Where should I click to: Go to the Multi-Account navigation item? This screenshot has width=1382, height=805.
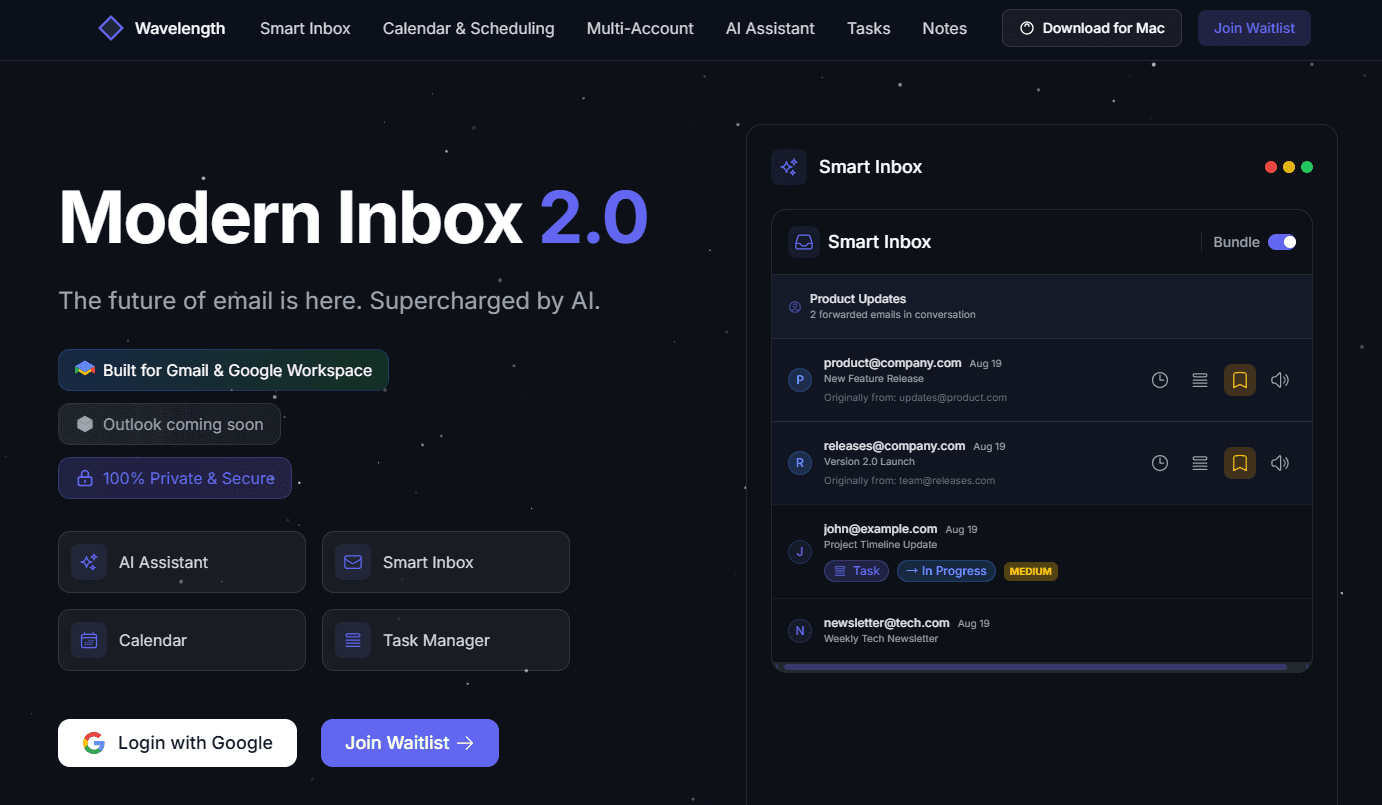[640, 28]
